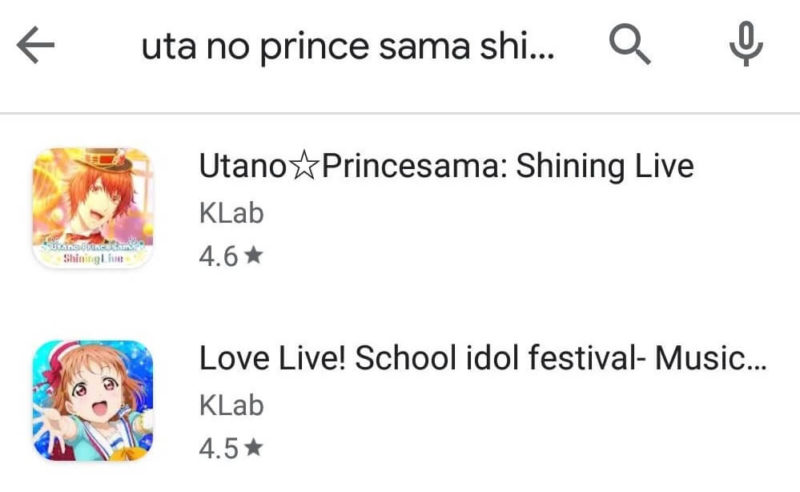Tap the magnifying glass search icon

pos(630,44)
